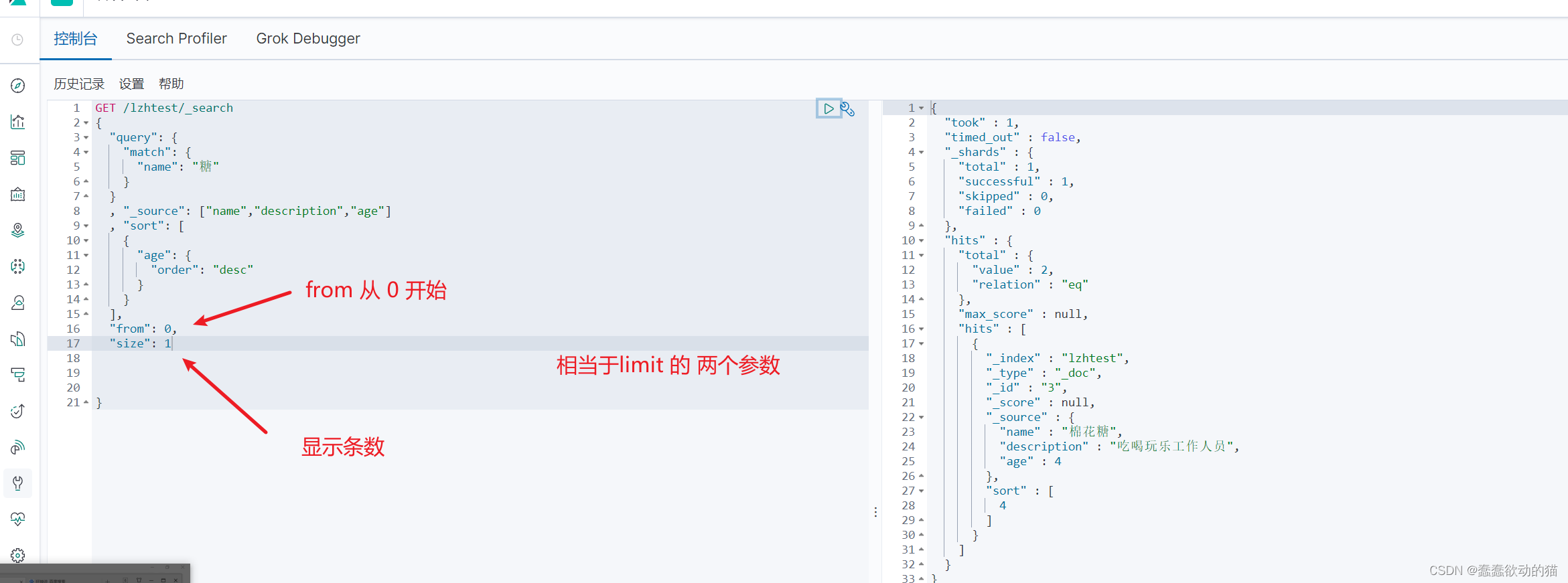Image resolution: width=1568 pixels, height=583 pixels.
Task: Collapse request editor fold arrow at line 2
Action: pos(86,123)
